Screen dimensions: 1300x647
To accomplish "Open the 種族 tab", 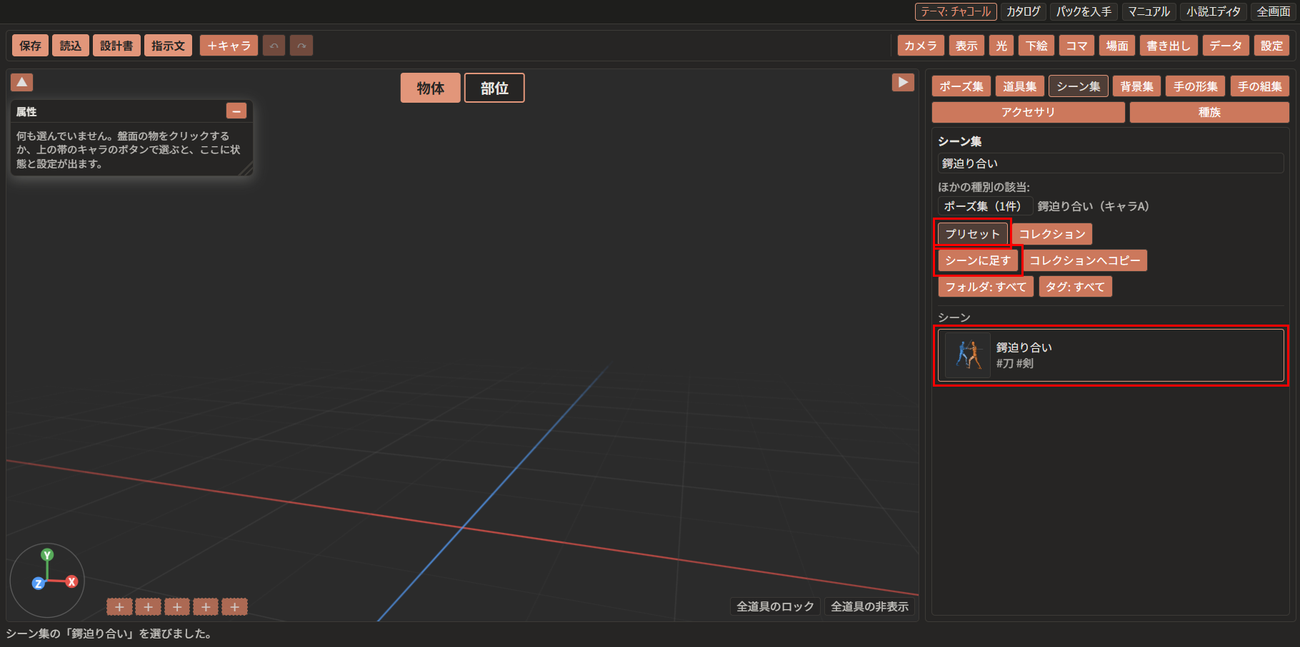I will click(x=1209, y=113).
